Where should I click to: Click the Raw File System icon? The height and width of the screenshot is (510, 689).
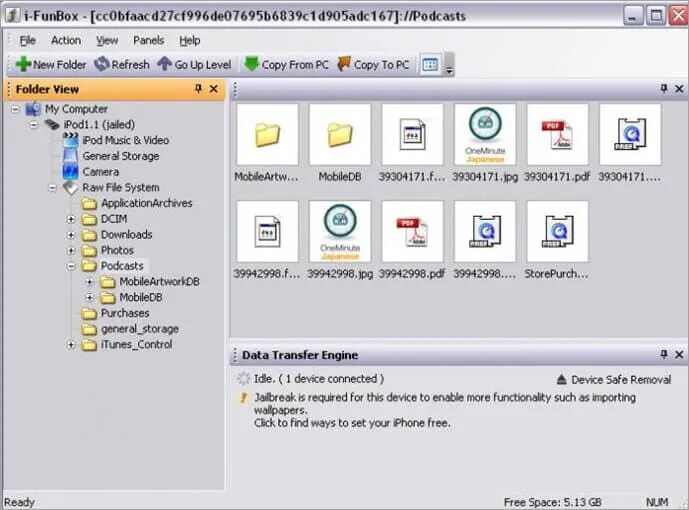point(70,188)
